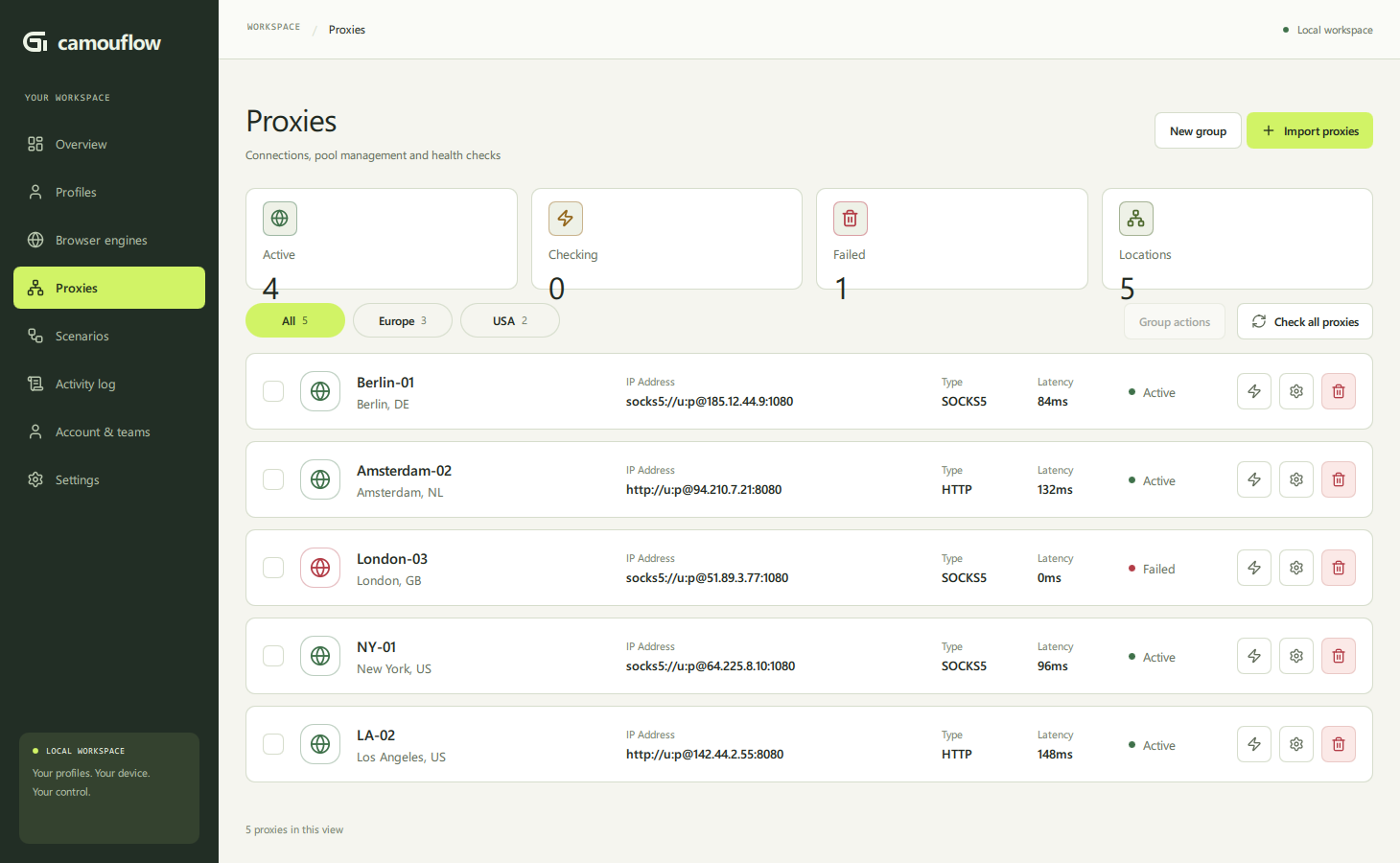Click the Locations card network icon
Image resolution: width=1400 pixels, height=863 pixels.
[x=1136, y=219]
